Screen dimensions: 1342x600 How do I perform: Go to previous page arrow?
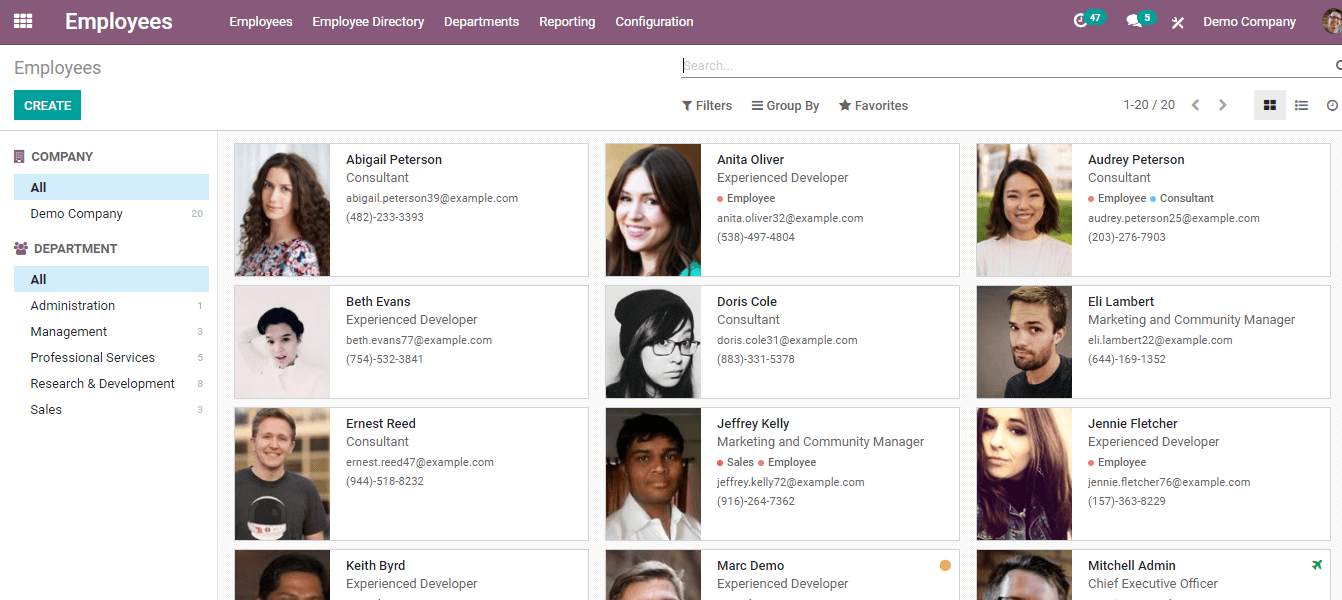coord(1195,105)
